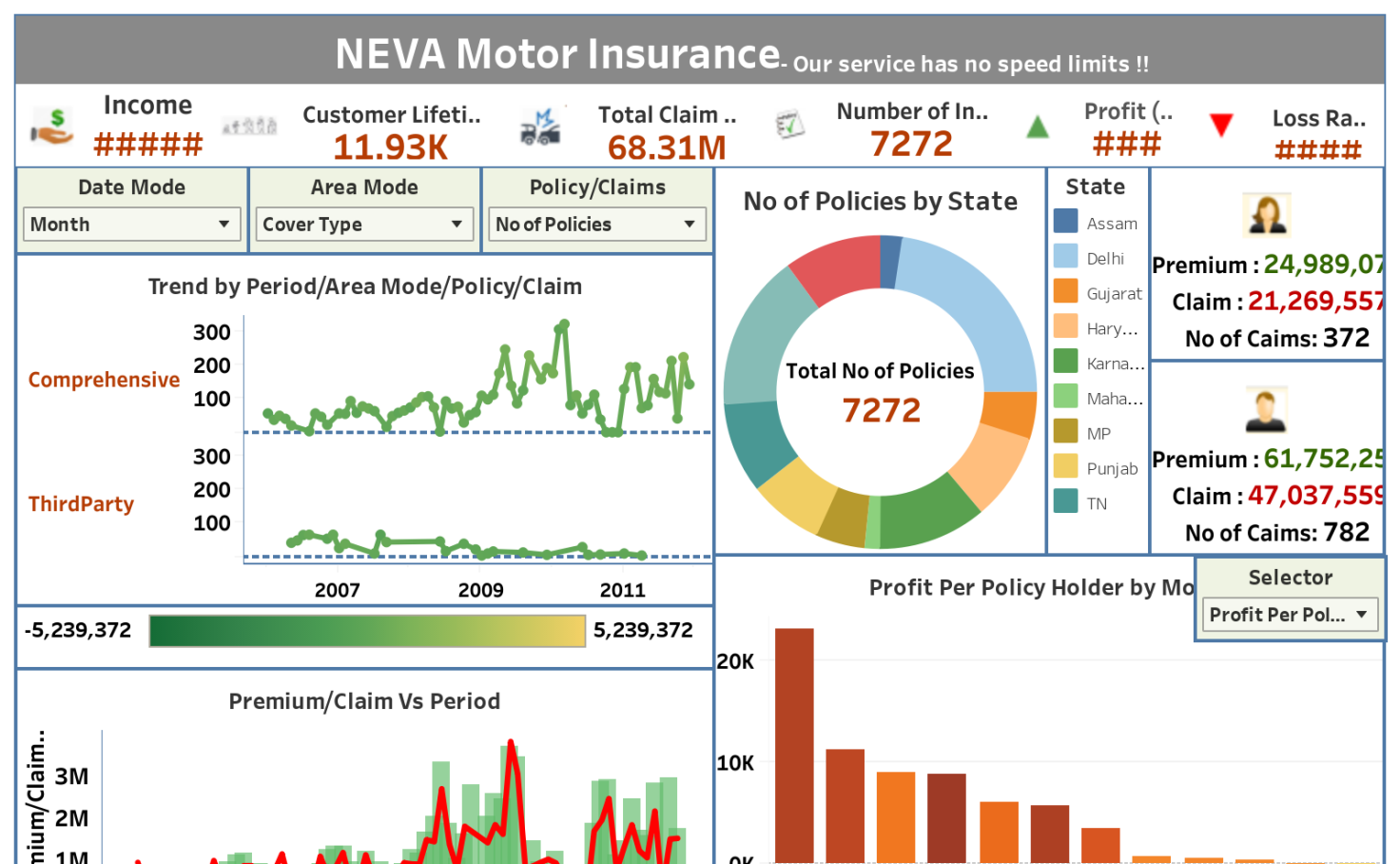Open the Selector Profit Per Policy dropdown
Viewport: 1400px width, 864px height.
point(1290,615)
